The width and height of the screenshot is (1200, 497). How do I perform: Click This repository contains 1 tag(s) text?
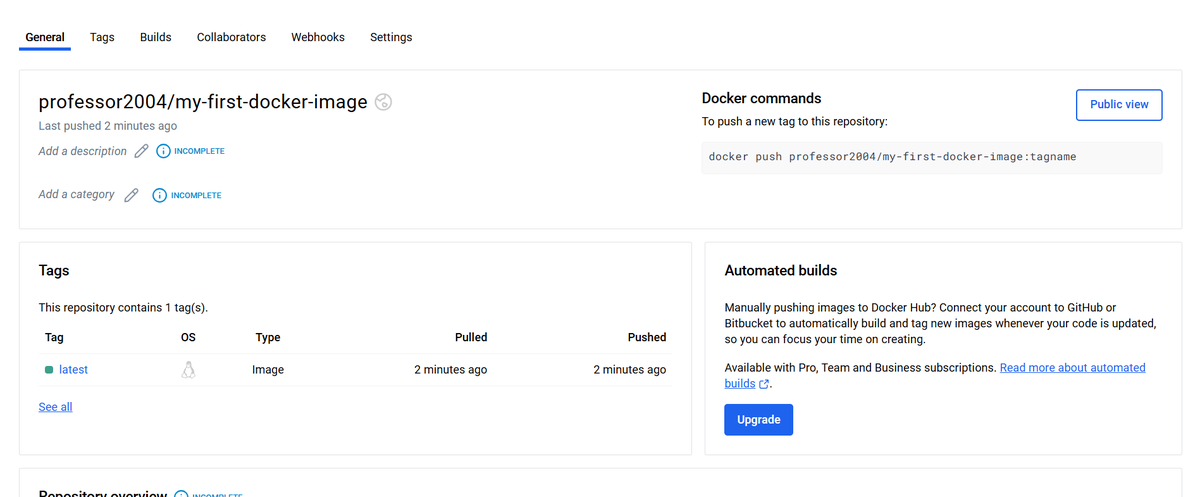[123, 308]
